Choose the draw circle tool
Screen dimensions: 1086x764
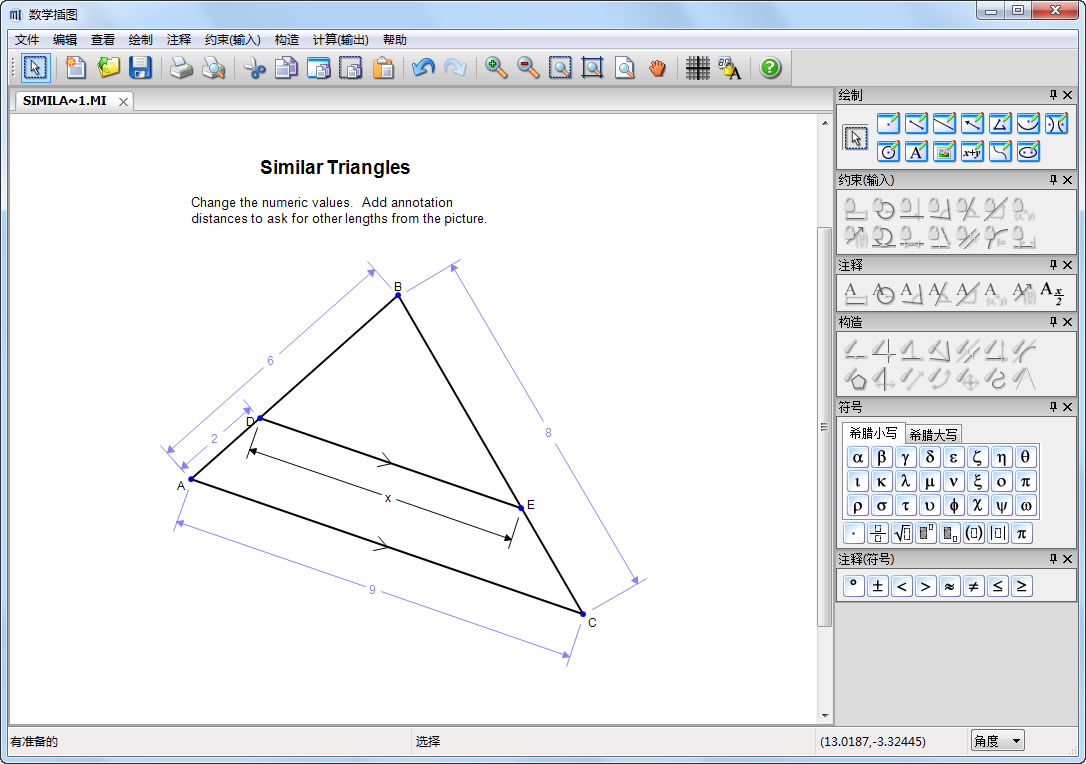click(888, 152)
